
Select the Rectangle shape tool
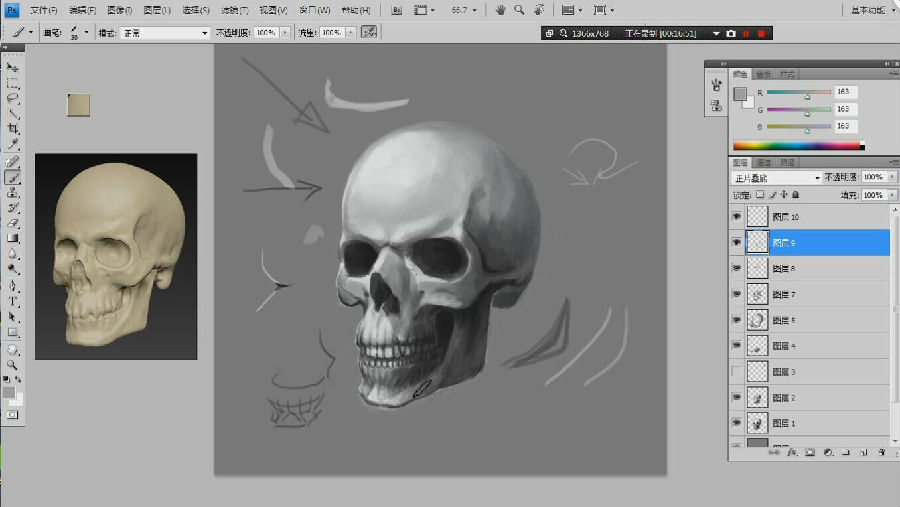click(12, 332)
